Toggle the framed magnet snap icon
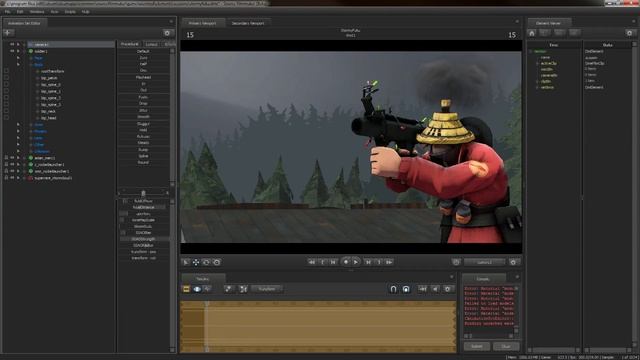This screenshot has height=360, width=640. [406, 289]
